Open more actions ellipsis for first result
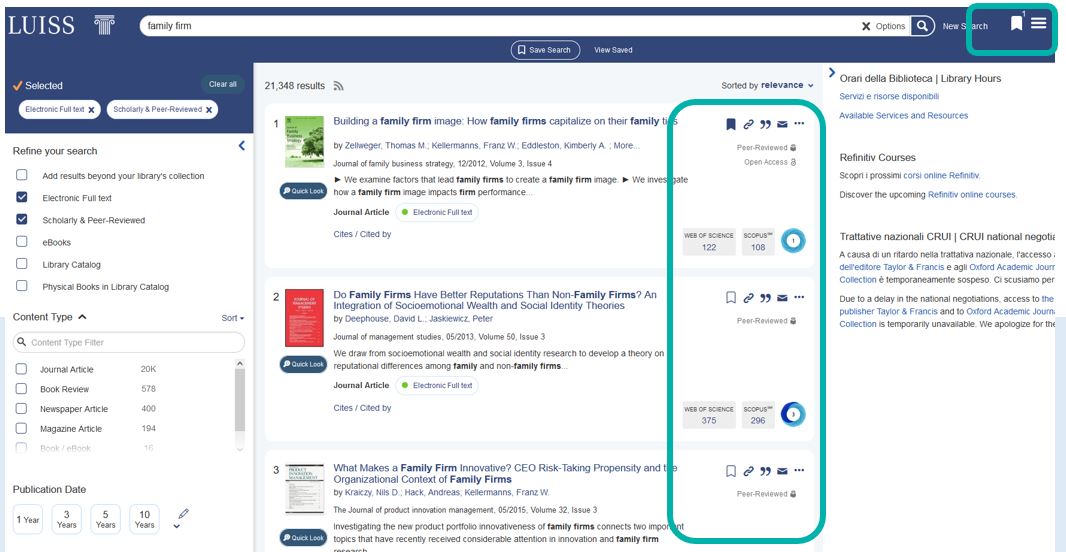The image size is (1066, 552). (x=799, y=125)
